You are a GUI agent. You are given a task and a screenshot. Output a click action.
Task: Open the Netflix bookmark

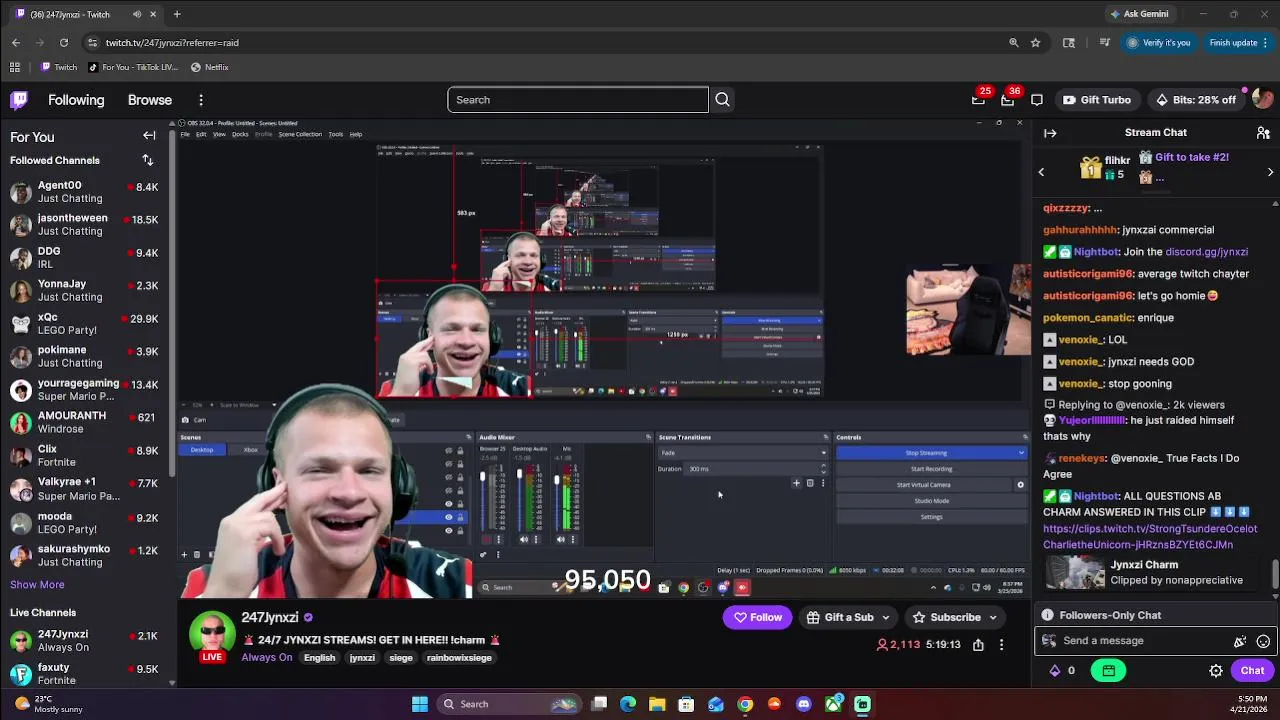tap(210, 67)
